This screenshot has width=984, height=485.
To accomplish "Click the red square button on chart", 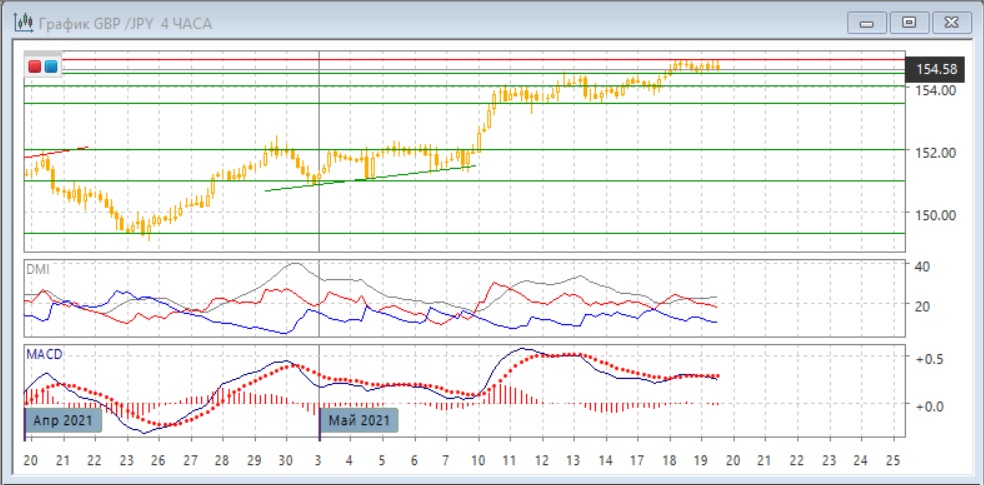I will coord(36,67).
